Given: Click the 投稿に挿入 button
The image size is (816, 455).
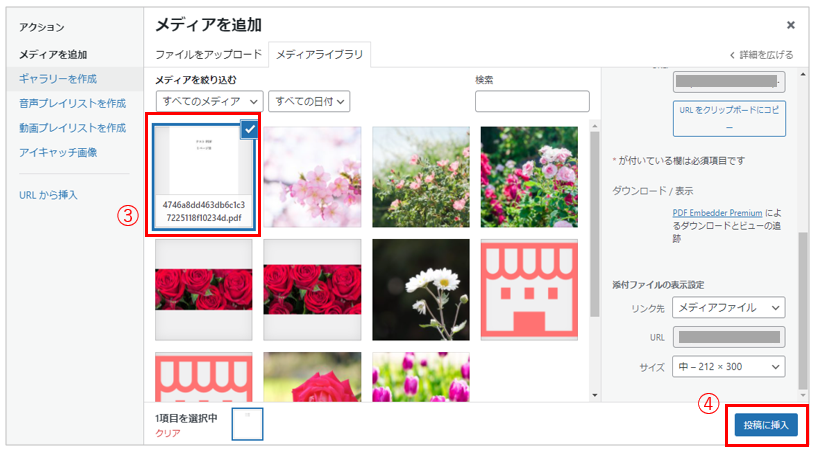Looking at the screenshot, I should (765, 425).
